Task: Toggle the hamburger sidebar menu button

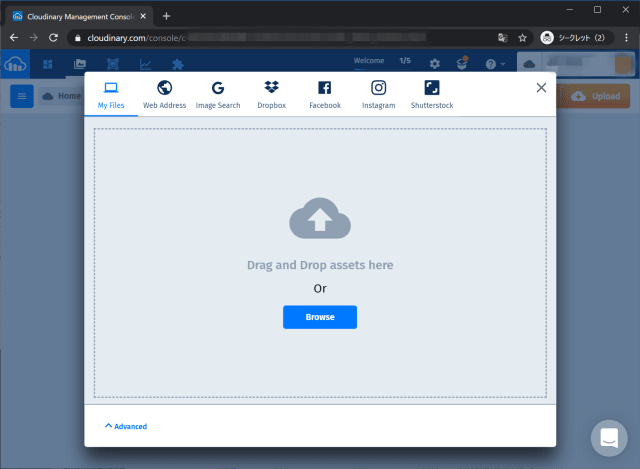Action: (x=22, y=96)
